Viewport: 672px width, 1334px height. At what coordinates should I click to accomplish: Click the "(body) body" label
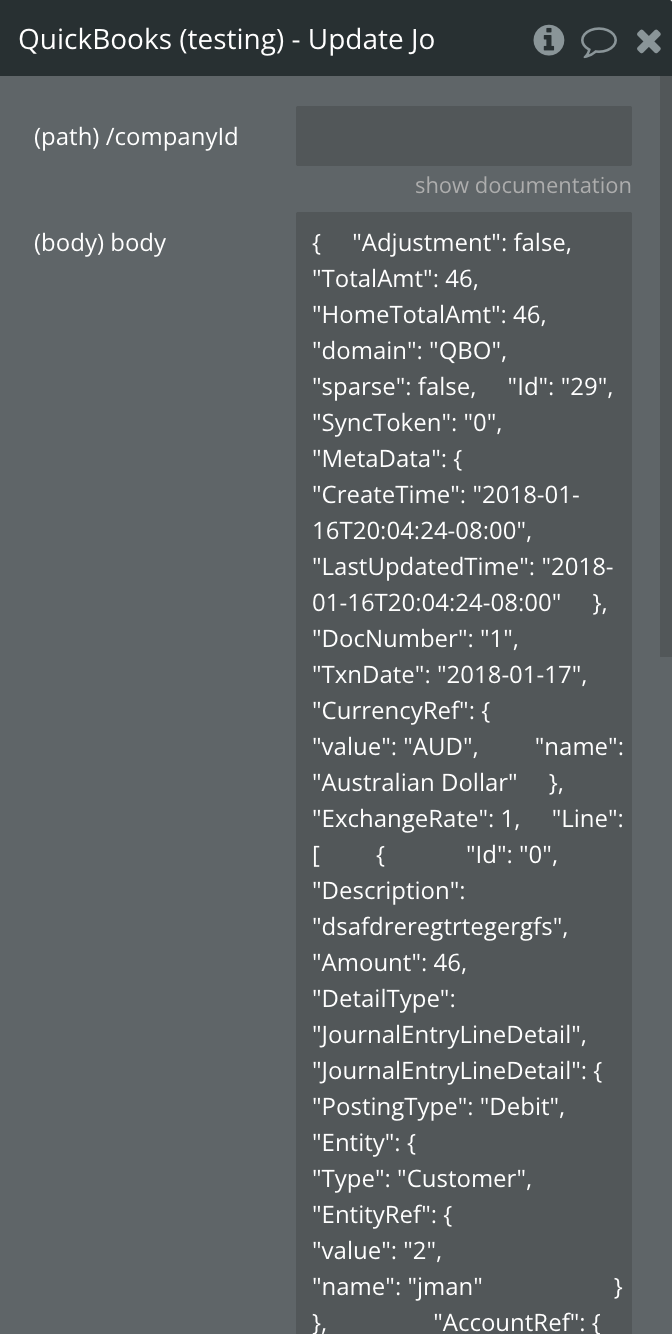pos(100,243)
